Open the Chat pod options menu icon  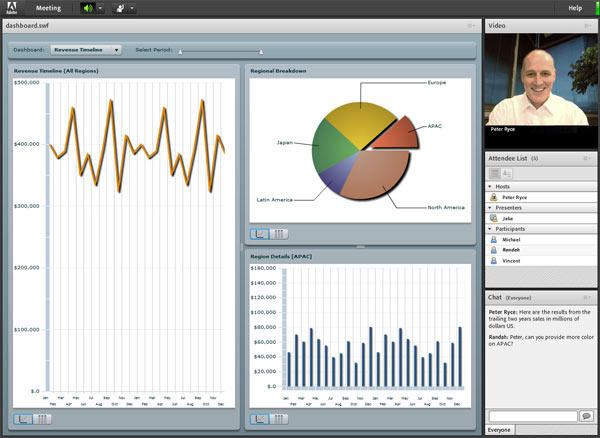point(588,298)
